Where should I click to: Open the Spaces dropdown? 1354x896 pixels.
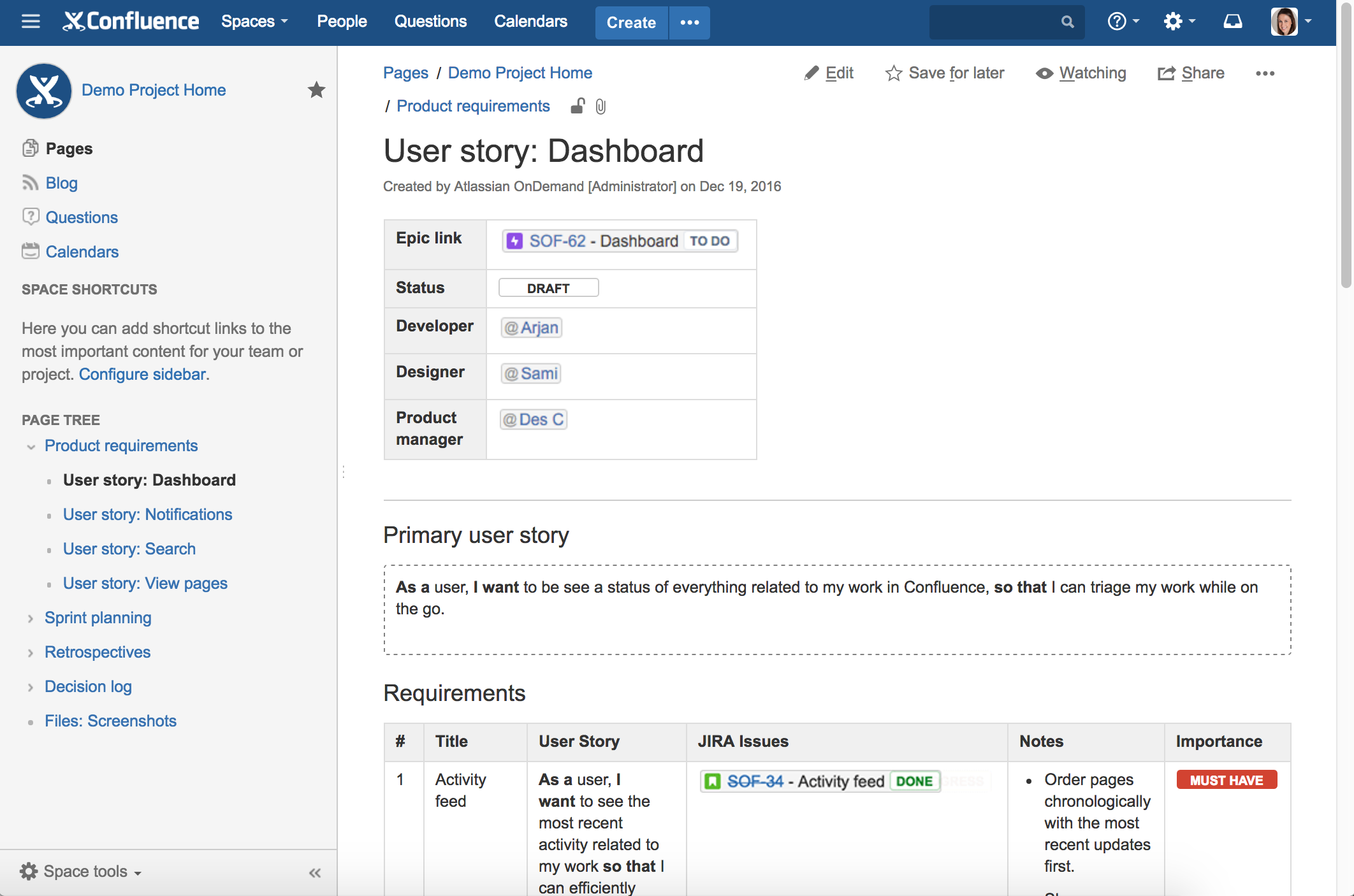click(254, 21)
